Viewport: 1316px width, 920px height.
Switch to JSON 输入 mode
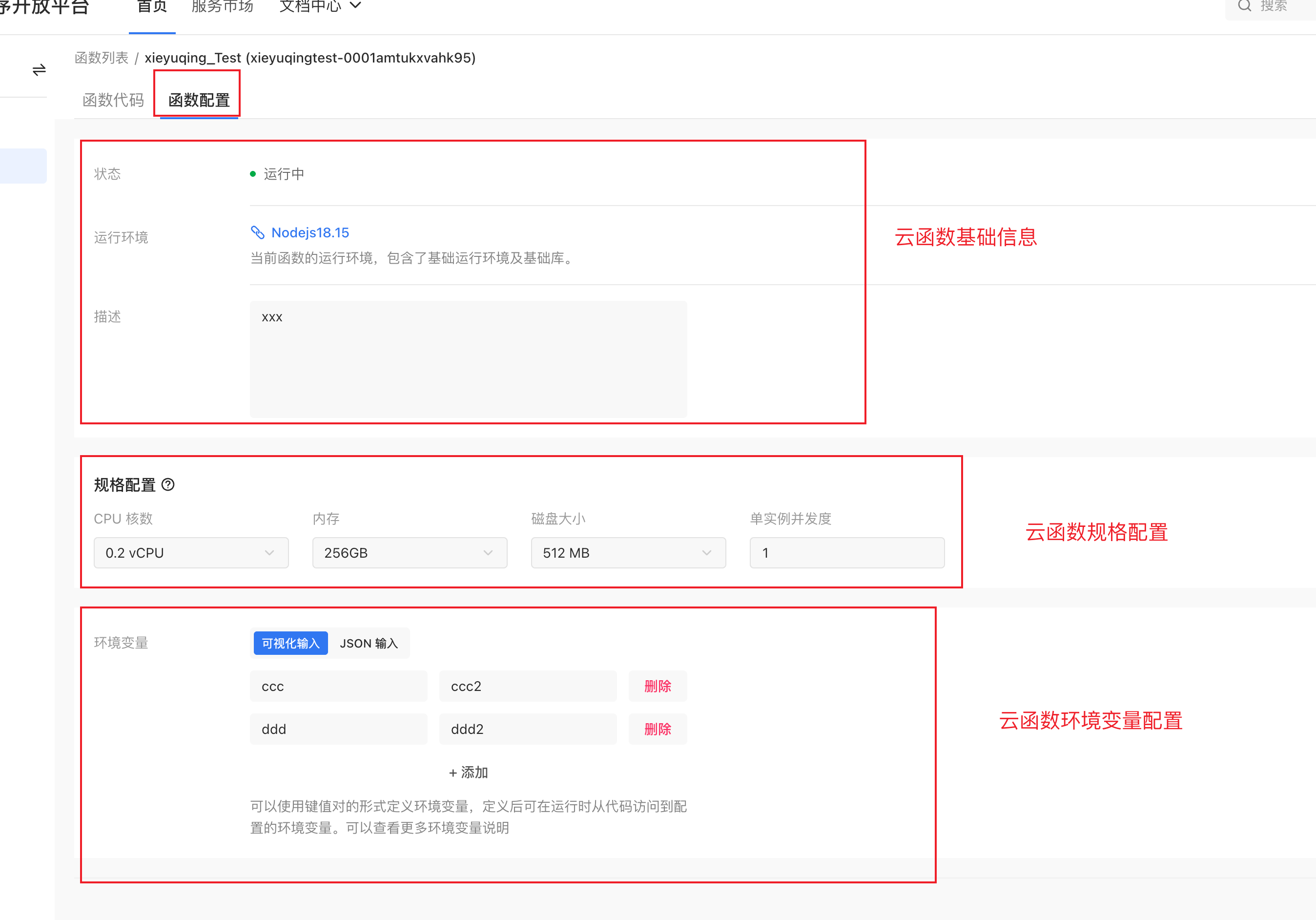369,643
